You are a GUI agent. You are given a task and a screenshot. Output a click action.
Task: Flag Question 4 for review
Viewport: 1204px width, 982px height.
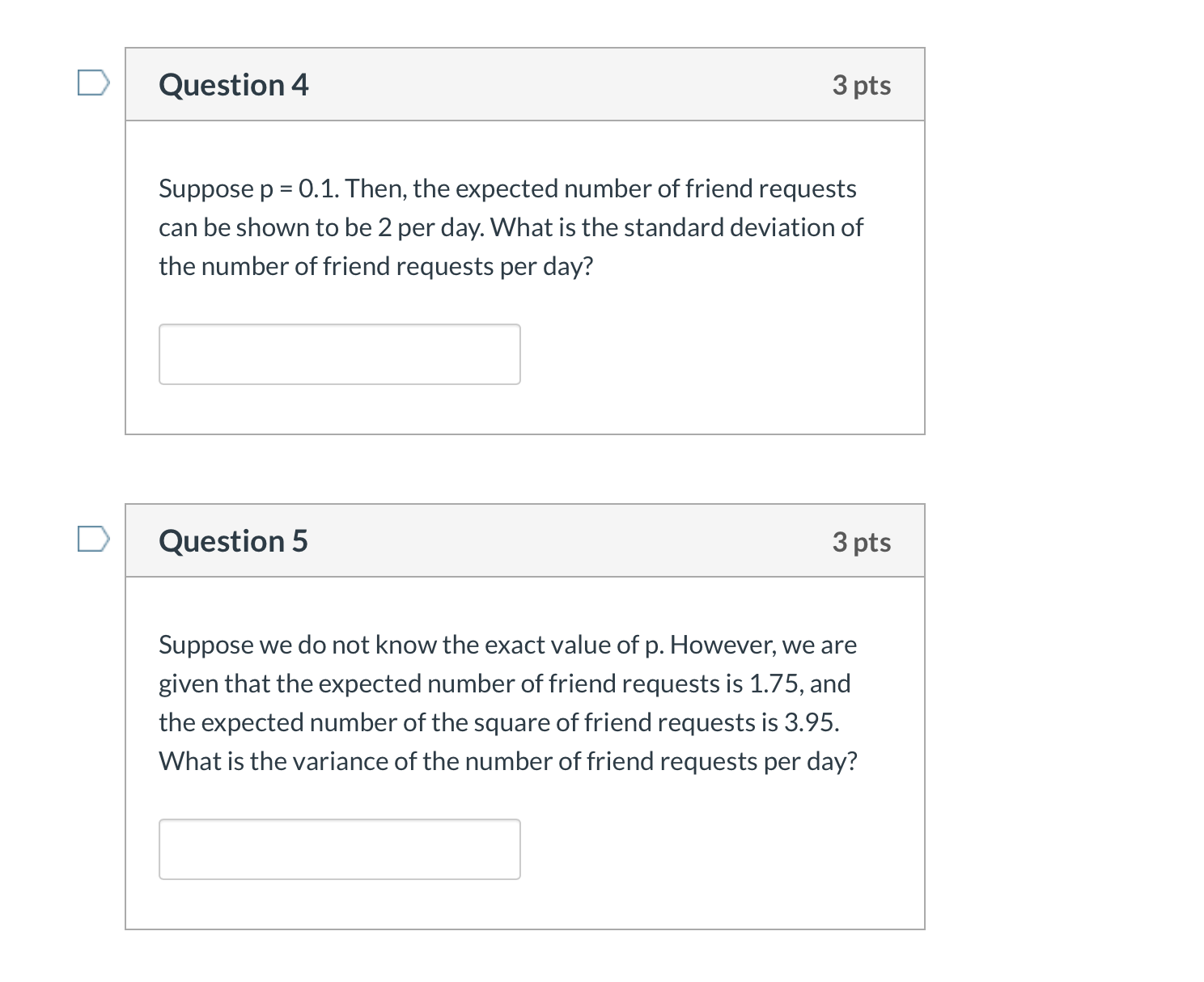93,83
